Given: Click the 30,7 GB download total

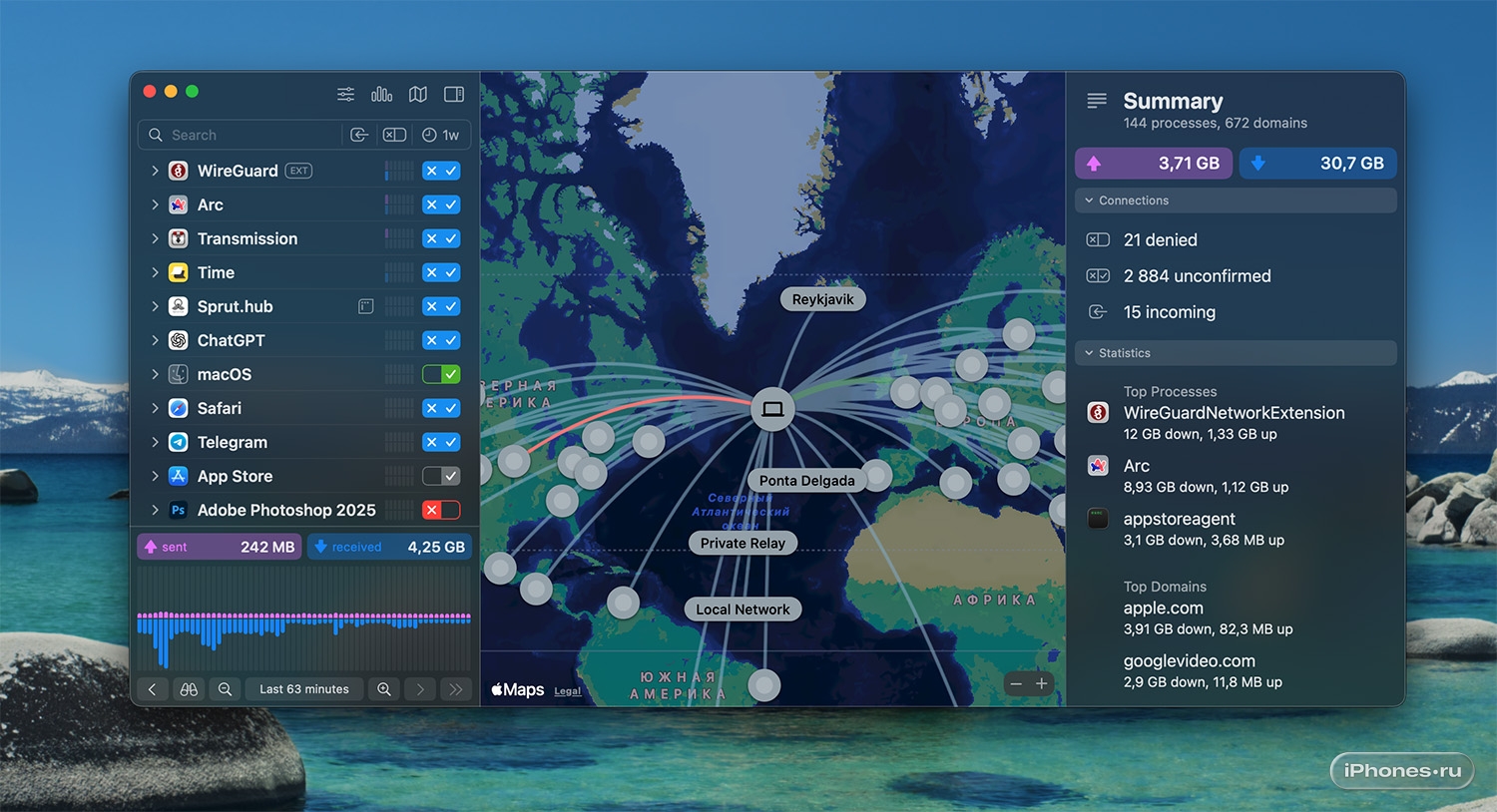Looking at the screenshot, I should point(1317,164).
